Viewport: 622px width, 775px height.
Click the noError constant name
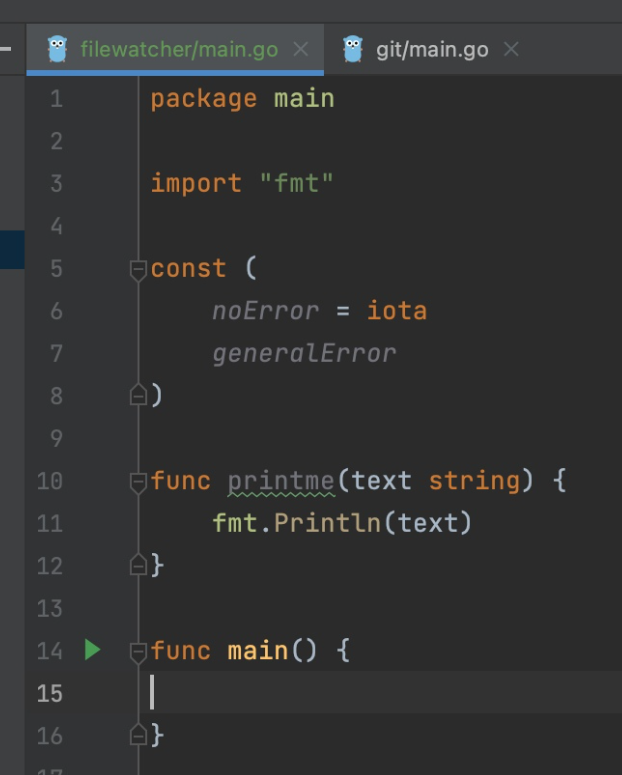265,311
